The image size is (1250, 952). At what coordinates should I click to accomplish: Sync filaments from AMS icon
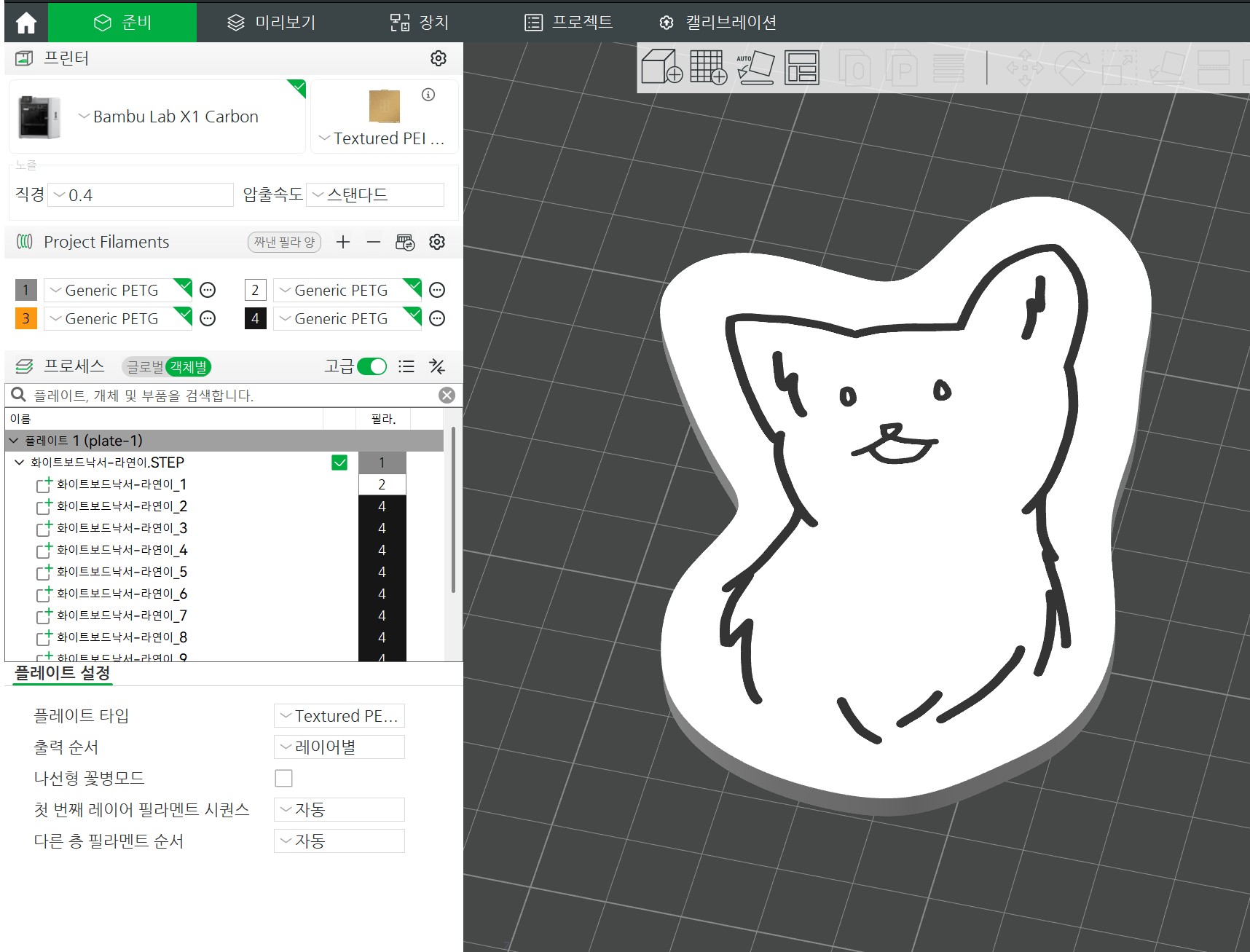click(x=405, y=242)
